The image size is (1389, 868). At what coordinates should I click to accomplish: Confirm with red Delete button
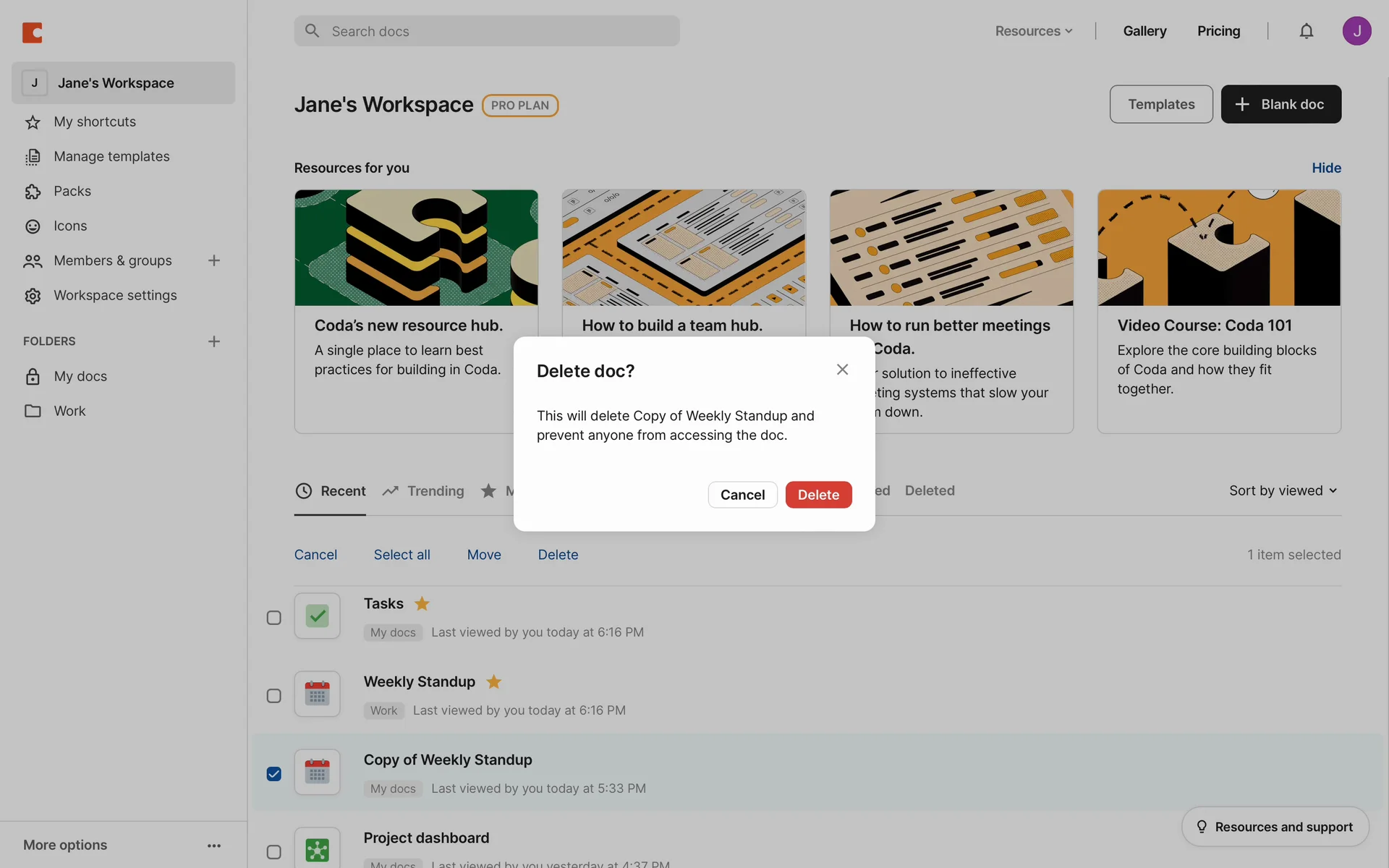pos(818,495)
